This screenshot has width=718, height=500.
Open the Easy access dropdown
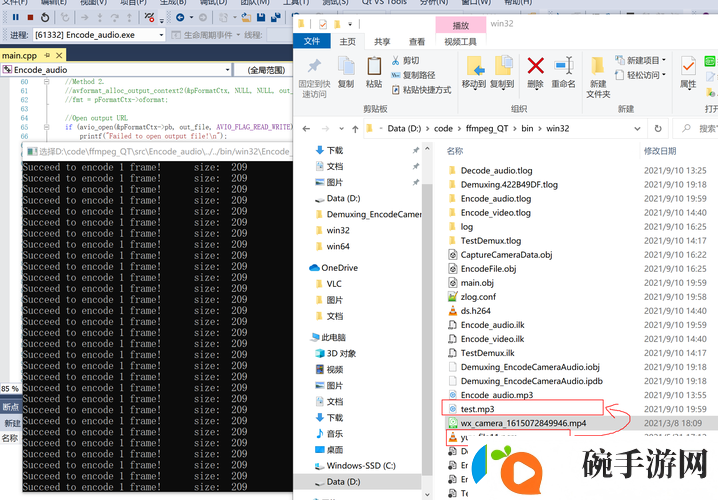point(640,75)
